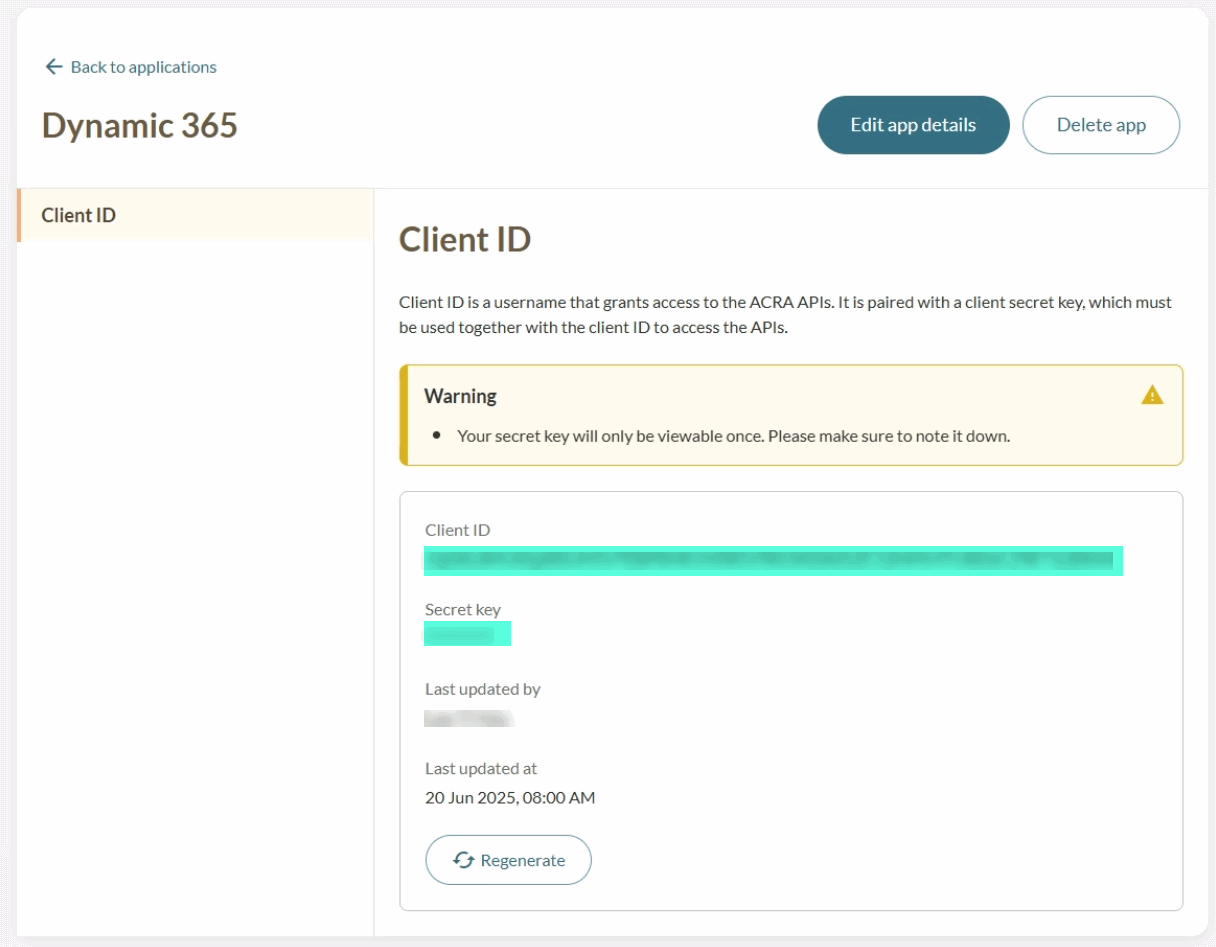Click the circular arrows icon on Regenerate
Image resolution: width=1216 pixels, height=947 pixels.
tap(463, 860)
